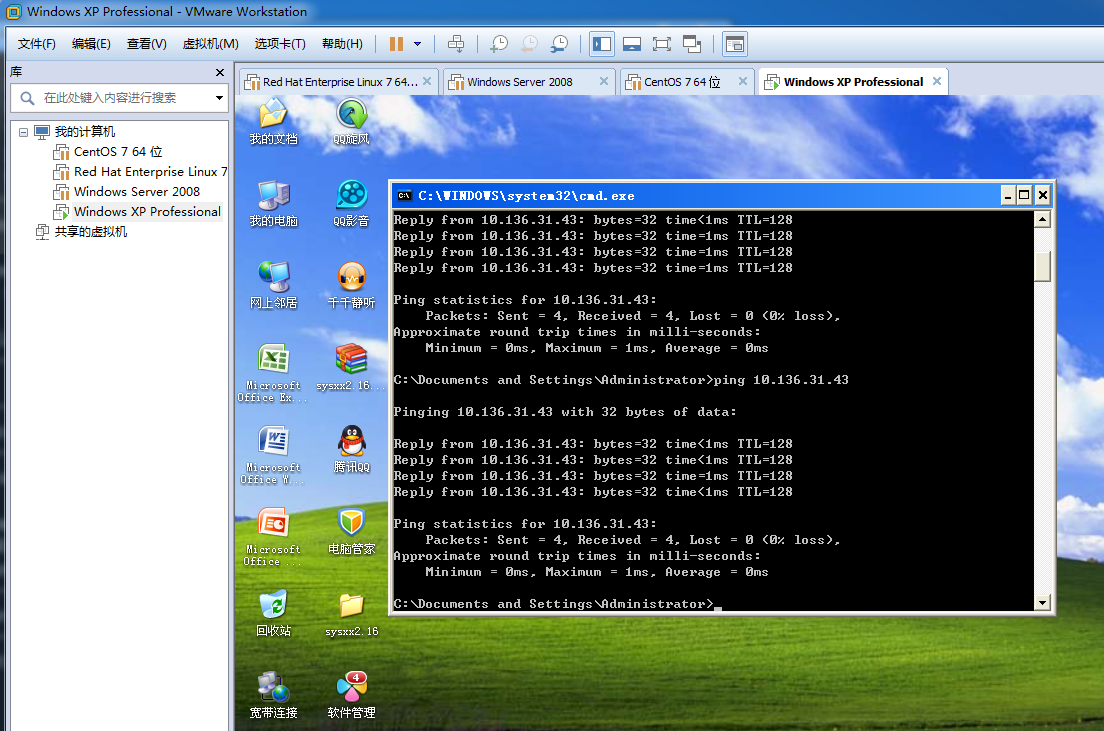Click cmd scrollbar up arrow
Image resolution: width=1104 pixels, height=731 pixels.
coord(1042,220)
